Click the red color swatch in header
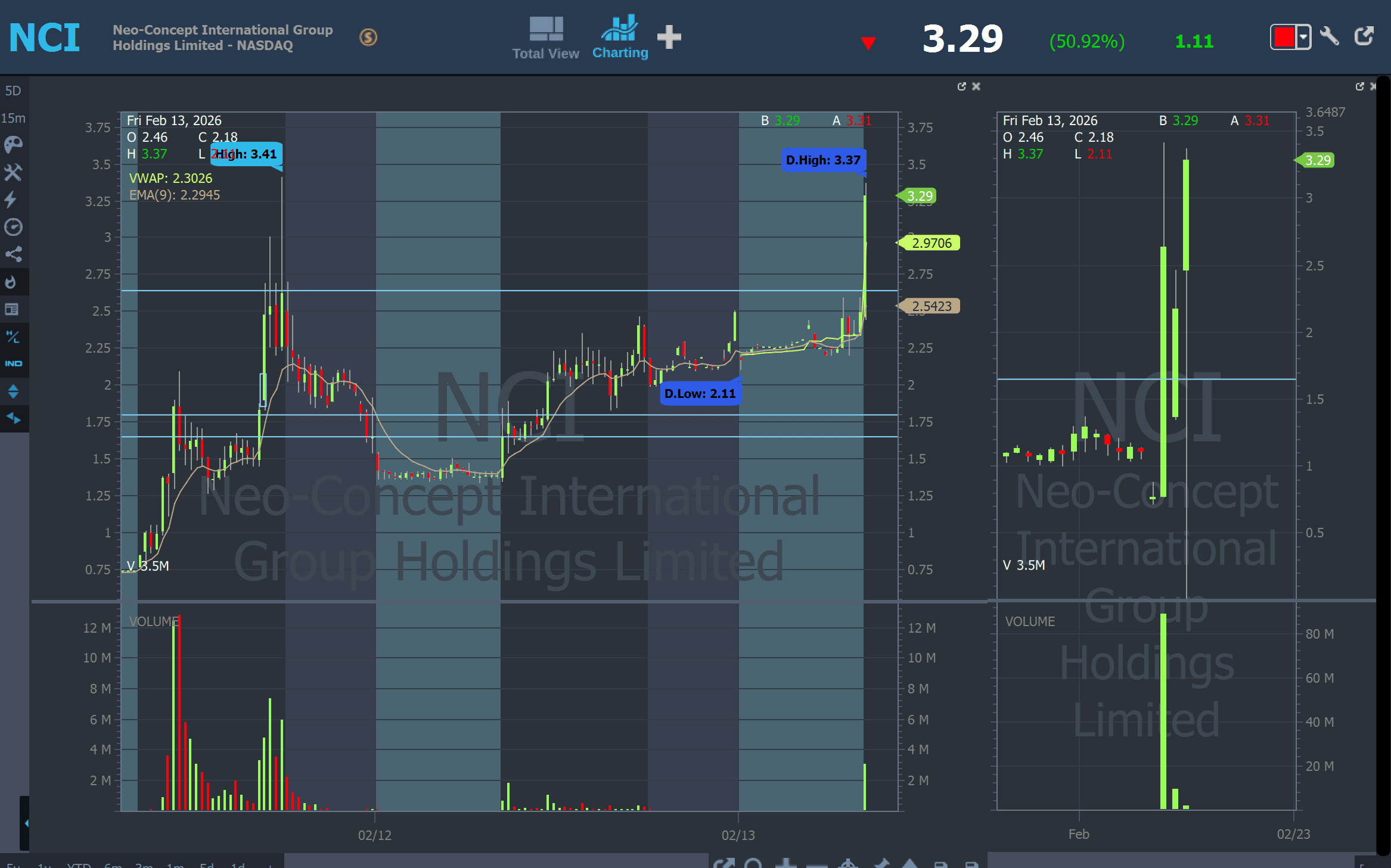This screenshot has width=1391, height=868. tap(1284, 37)
